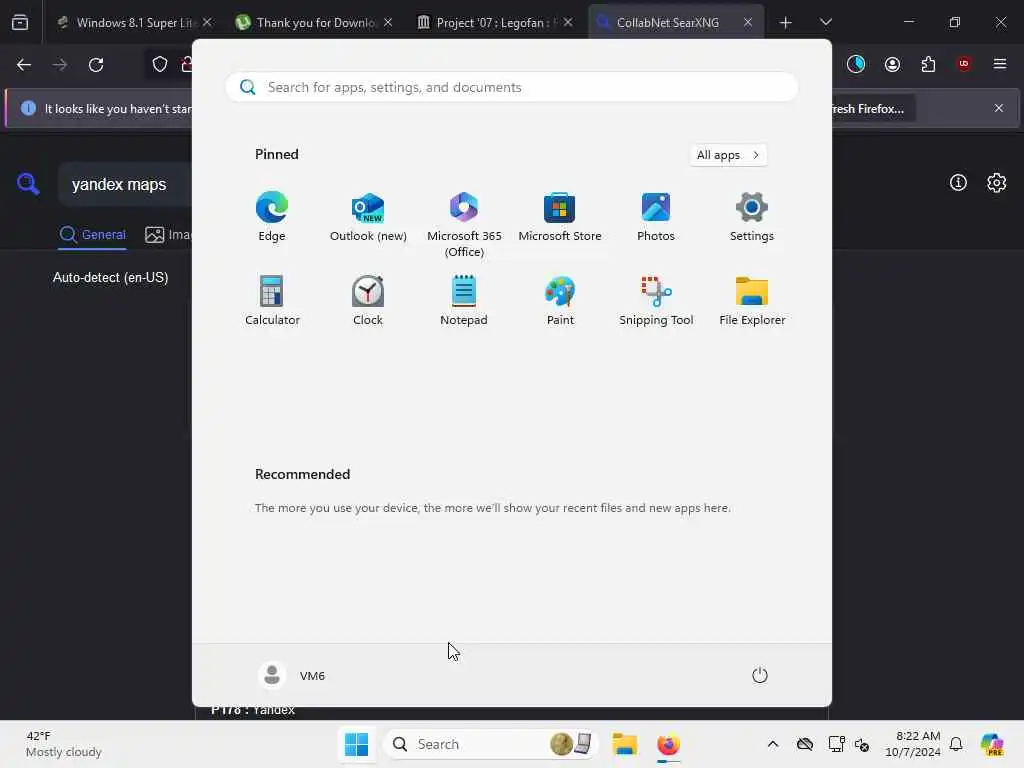1024x768 pixels.
Task: Click the muted volume tray icon
Action: [862, 744]
